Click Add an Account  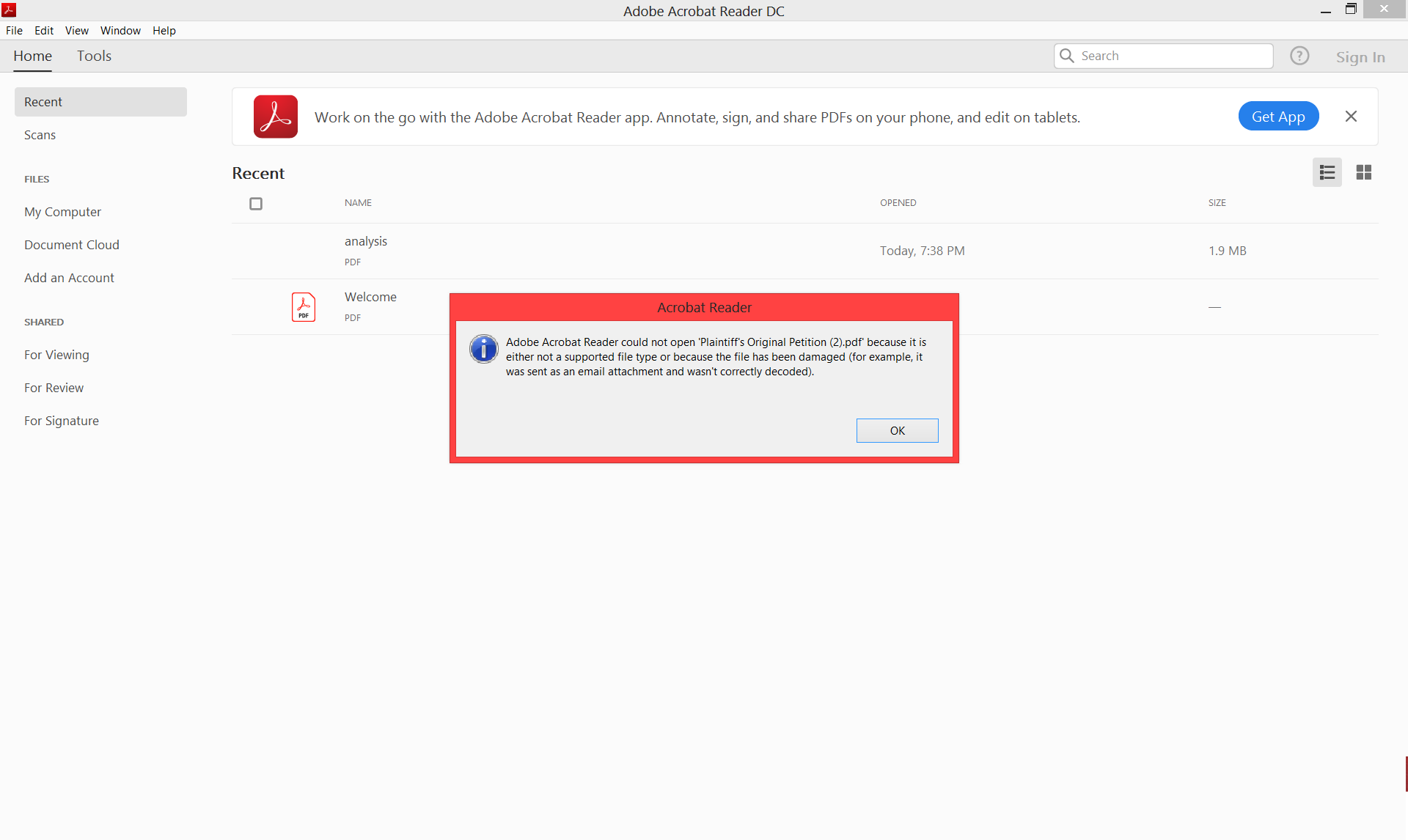[x=69, y=278]
